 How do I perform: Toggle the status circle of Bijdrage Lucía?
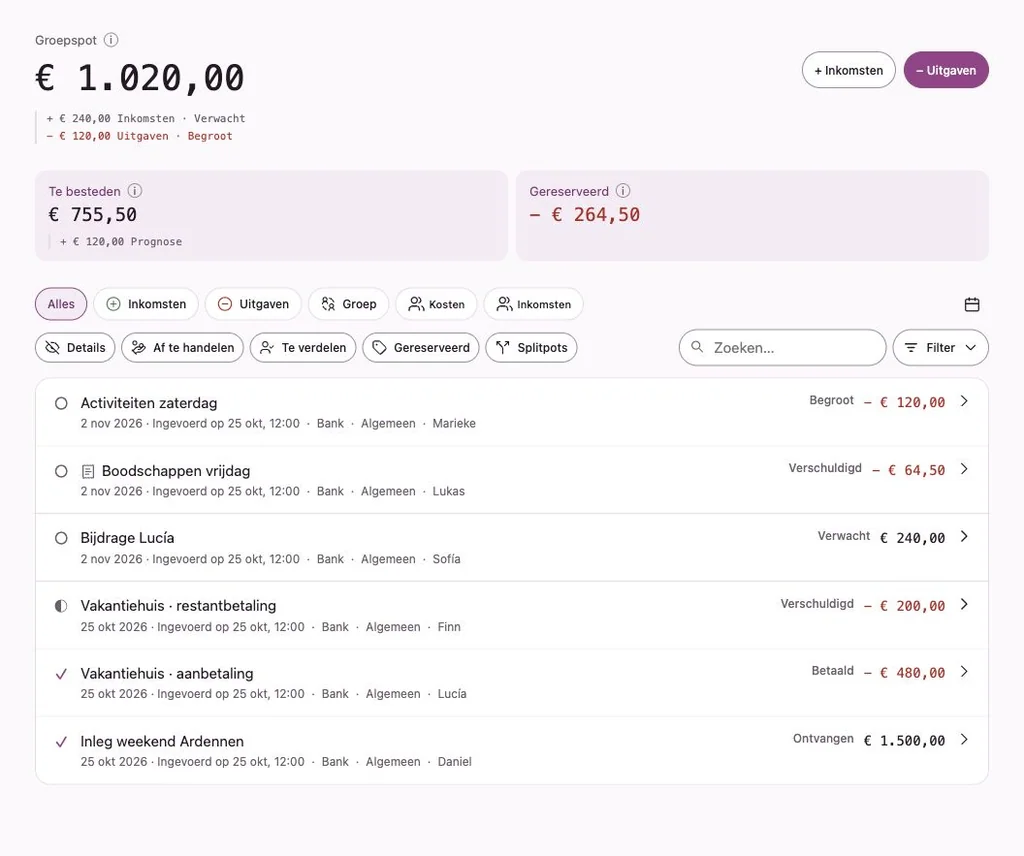(x=61, y=538)
